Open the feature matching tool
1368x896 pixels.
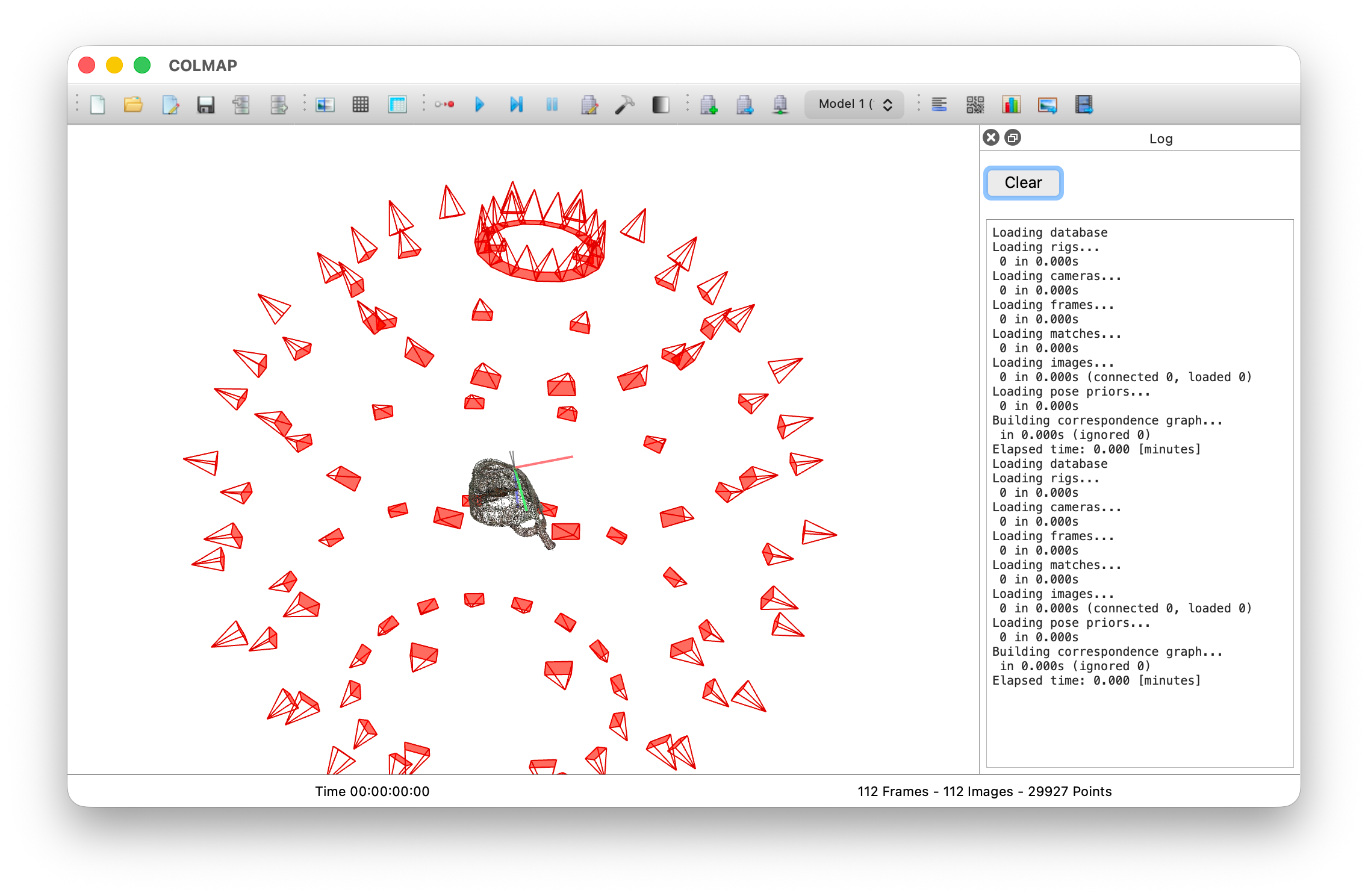click(361, 104)
